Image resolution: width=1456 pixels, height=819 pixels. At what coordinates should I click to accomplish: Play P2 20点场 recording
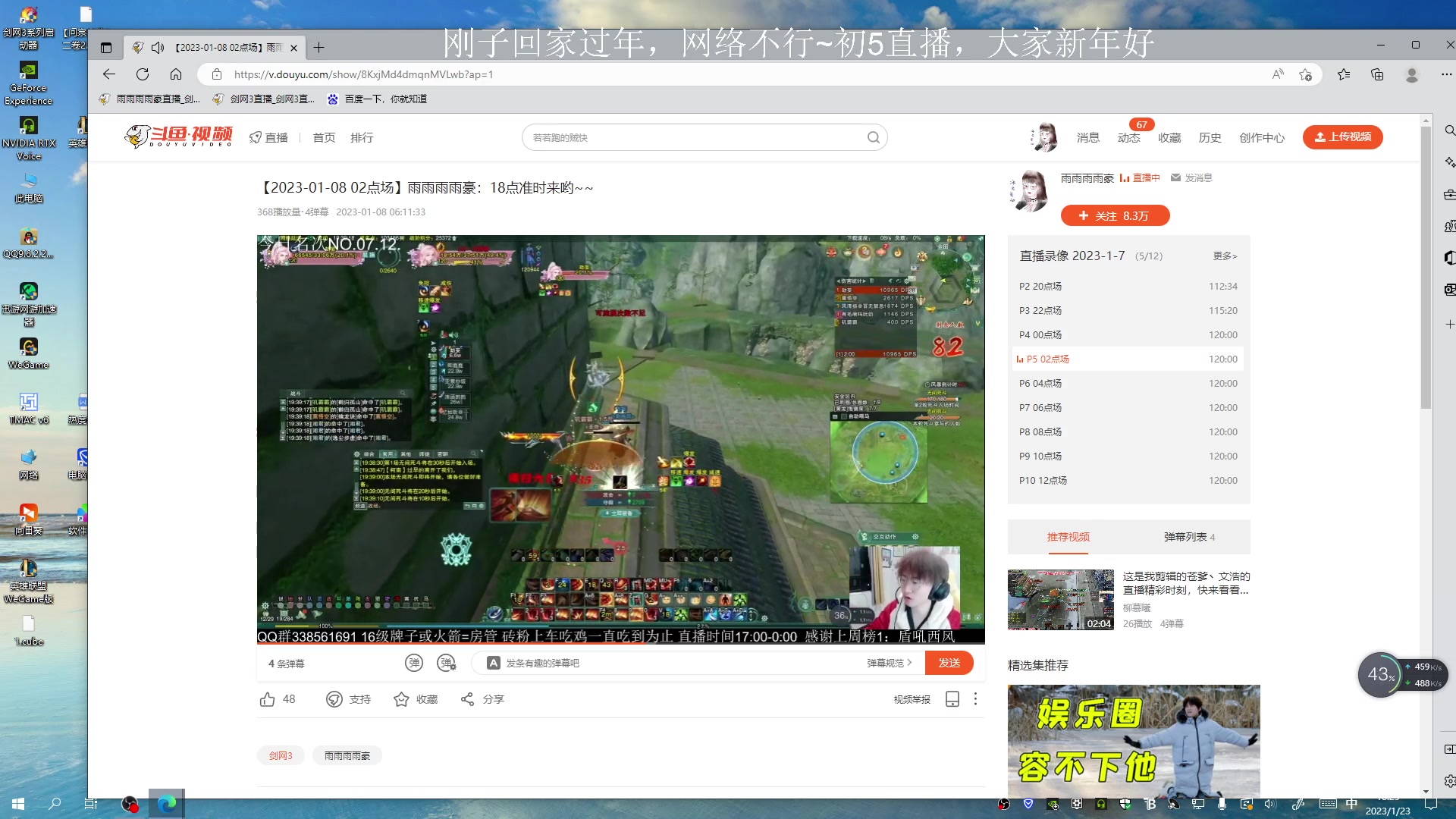click(1128, 287)
